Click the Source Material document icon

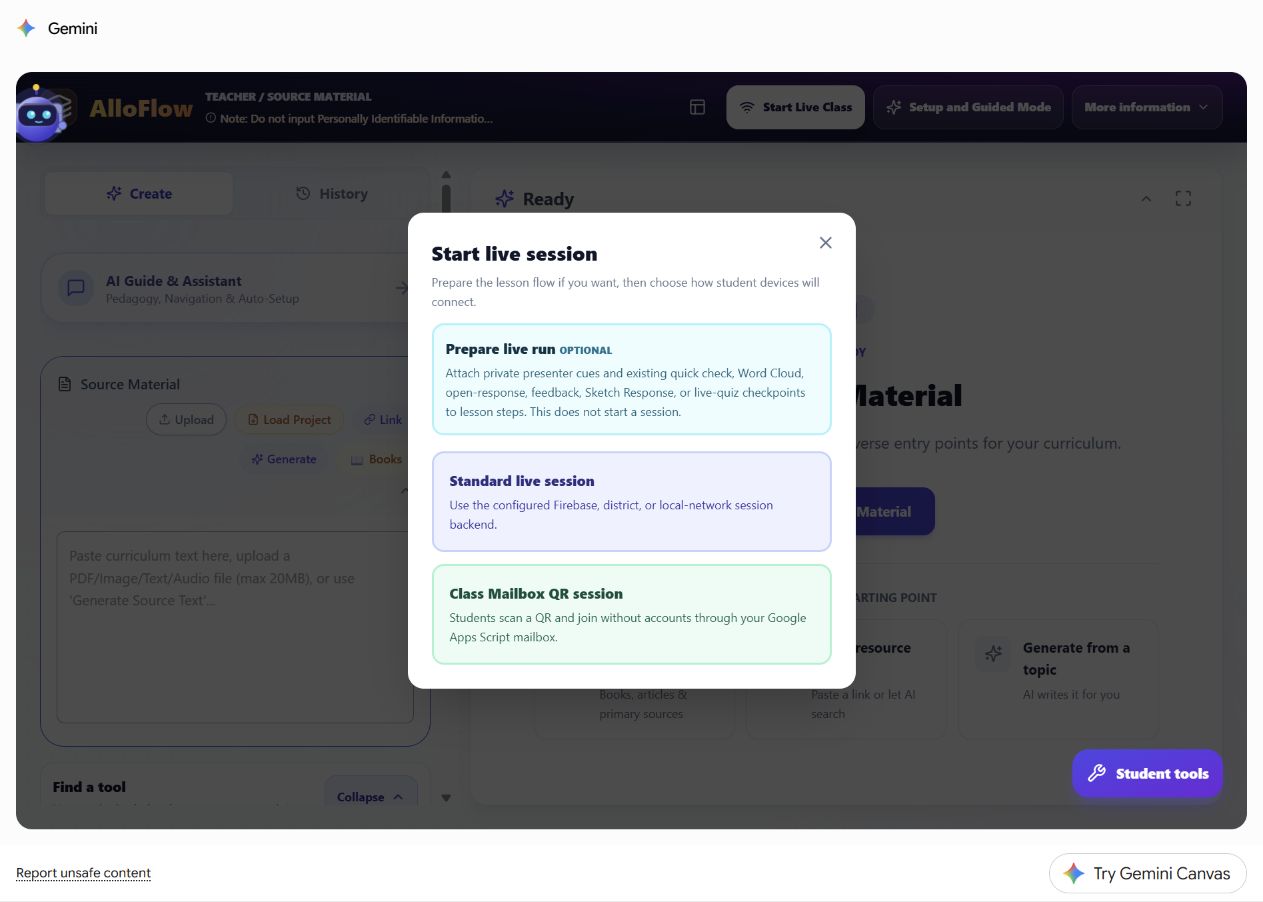tap(65, 384)
